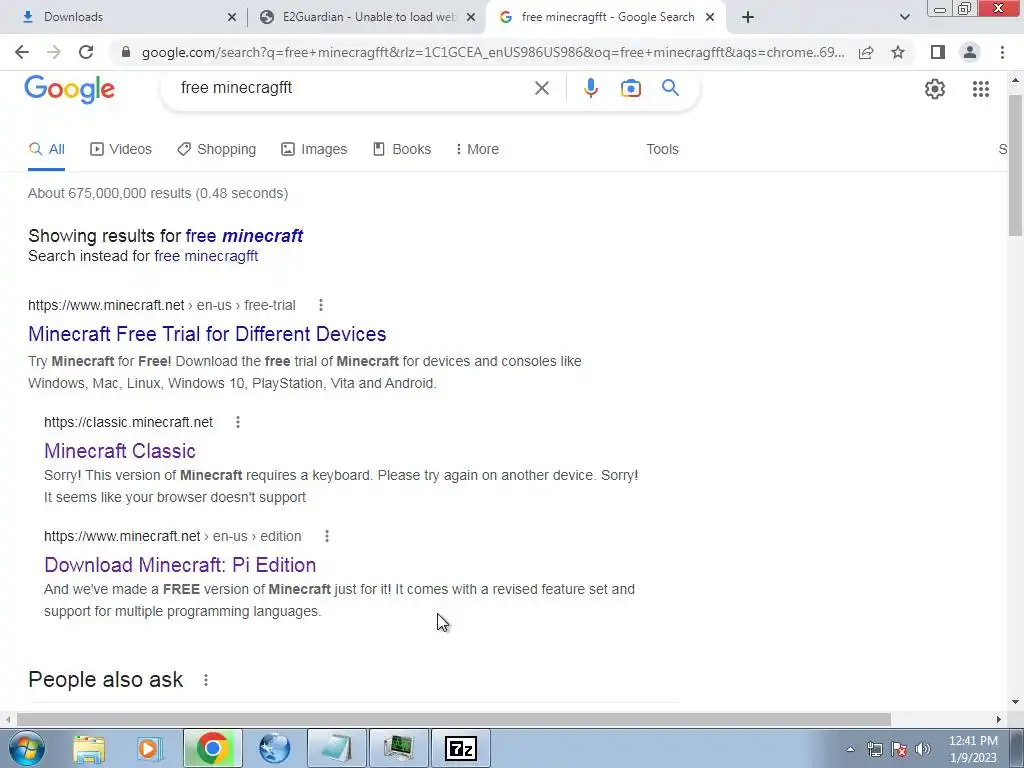Start voice search with the microphone
The width and height of the screenshot is (1024, 768).
pyautogui.click(x=590, y=88)
